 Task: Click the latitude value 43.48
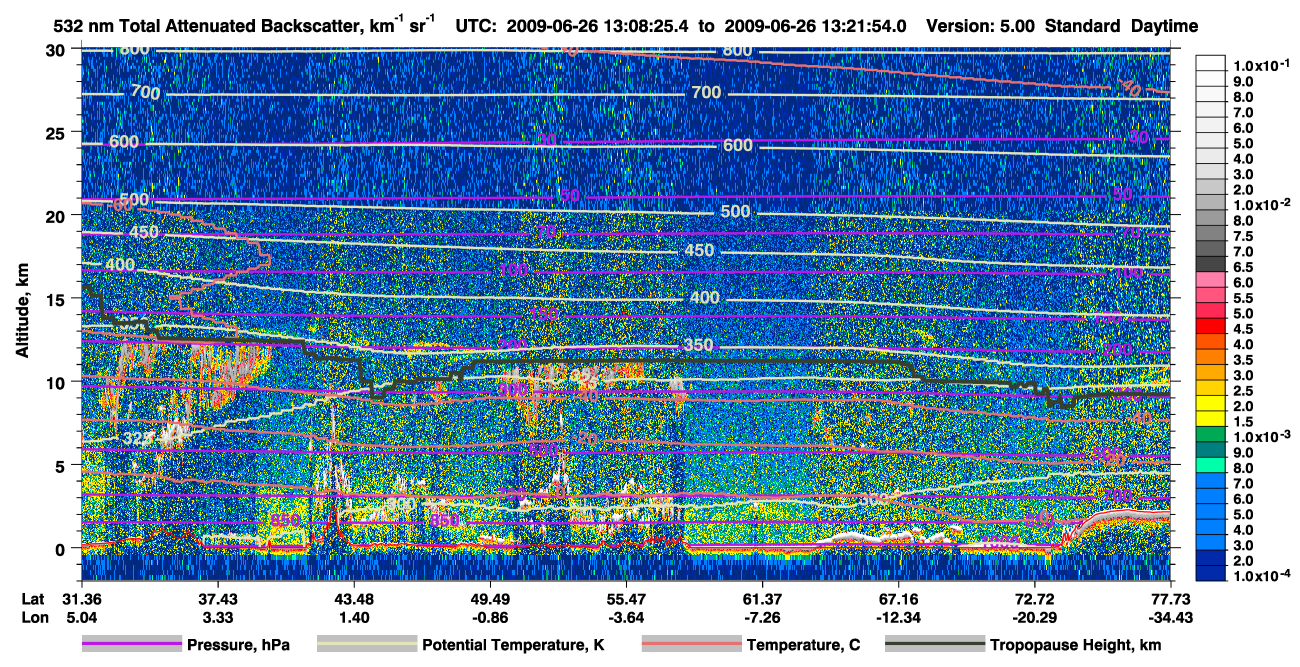click(353, 599)
